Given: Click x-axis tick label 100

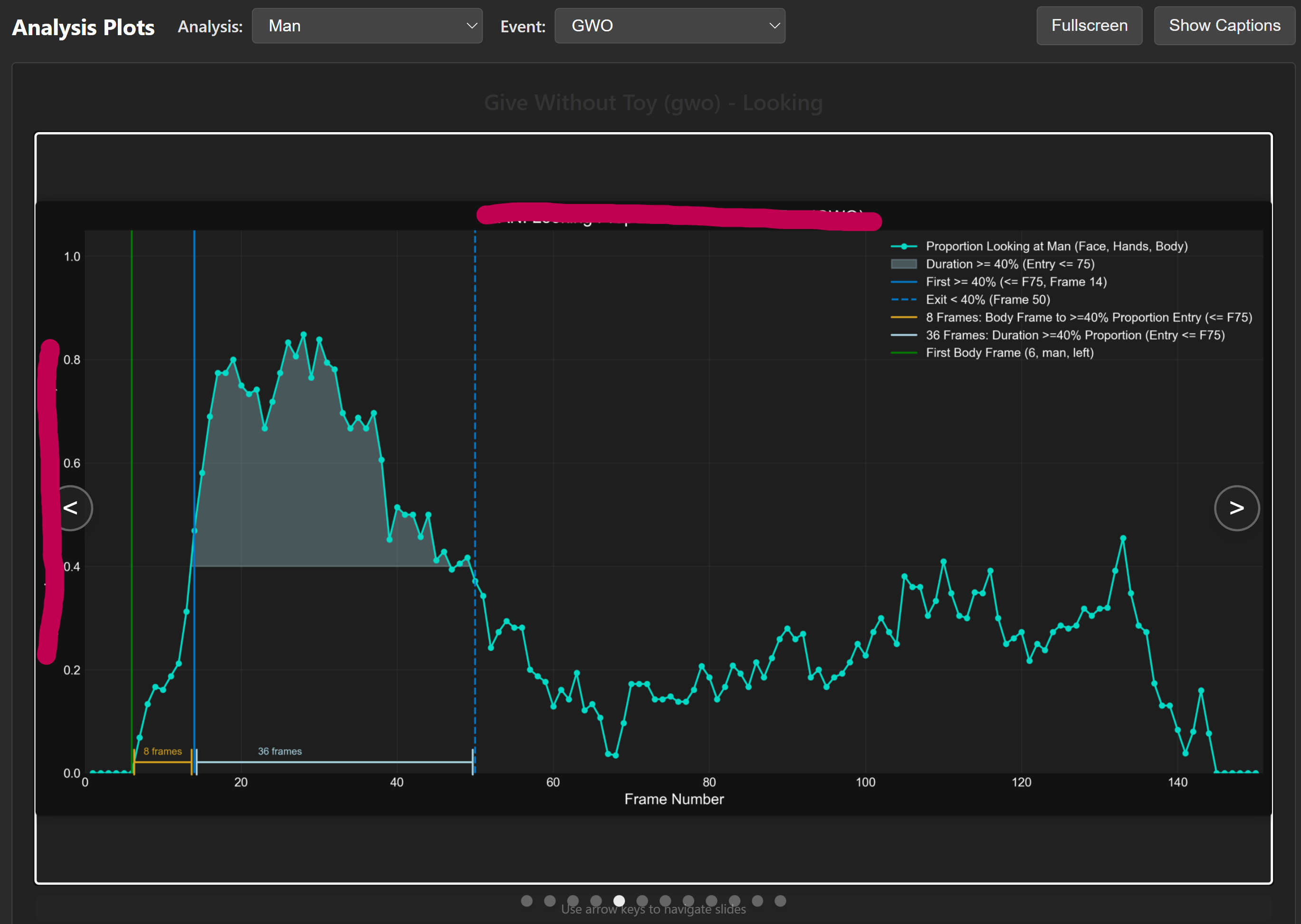Looking at the screenshot, I should coord(866,782).
